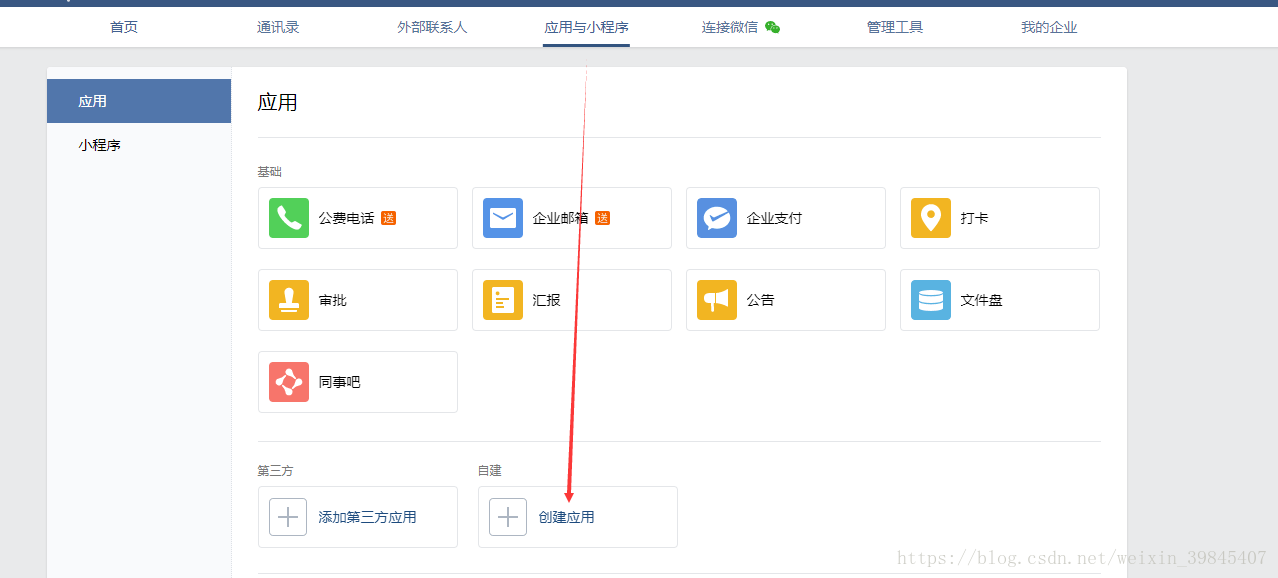Open the 汇报 report document icon
The height and width of the screenshot is (578, 1278).
coord(503,300)
